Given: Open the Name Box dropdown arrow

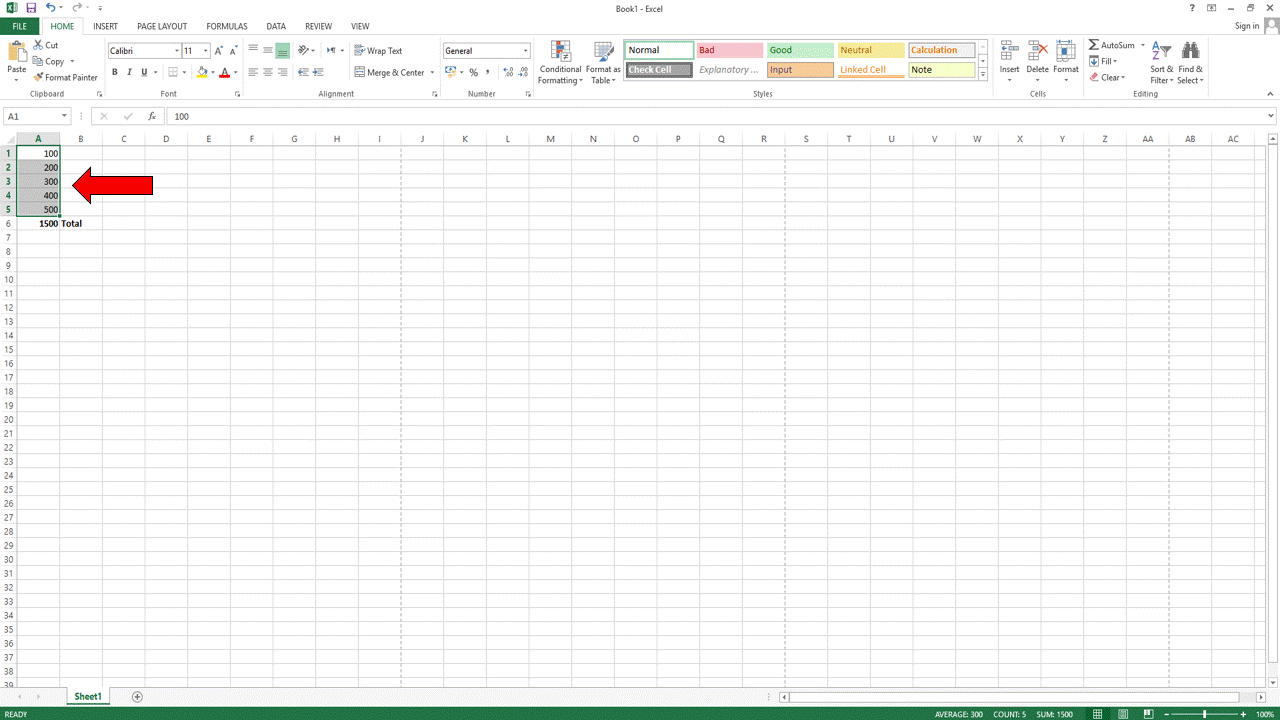Looking at the screenshot, I should click(65, 116).
